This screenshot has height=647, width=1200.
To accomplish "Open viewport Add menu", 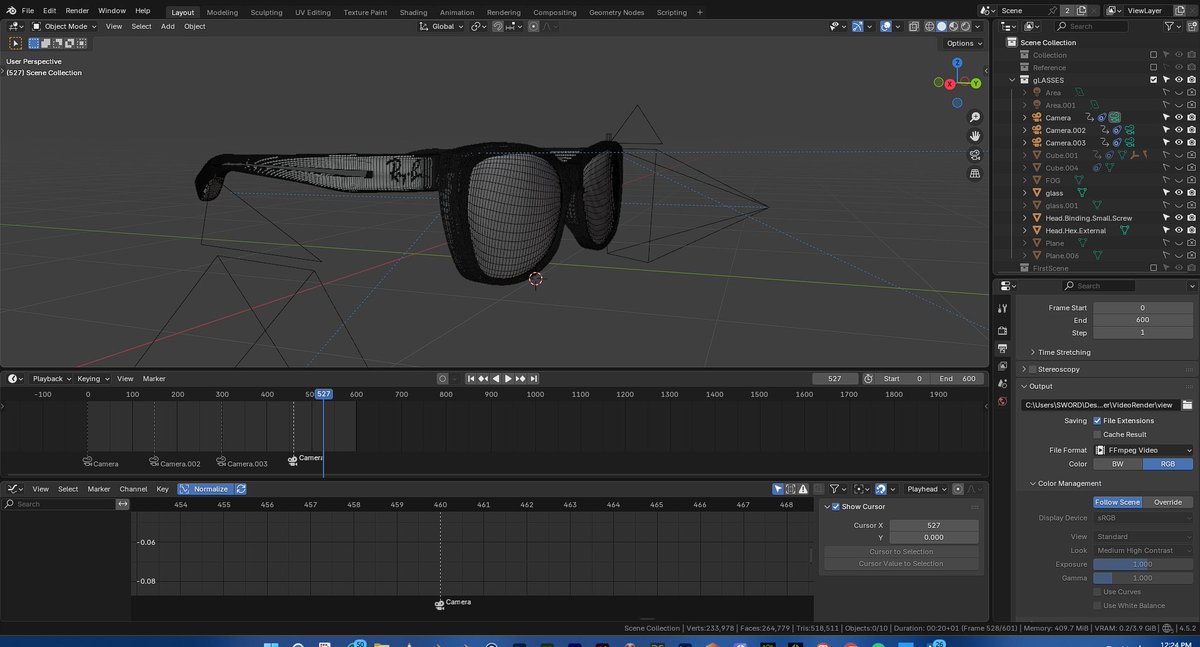I will (168, 26).
